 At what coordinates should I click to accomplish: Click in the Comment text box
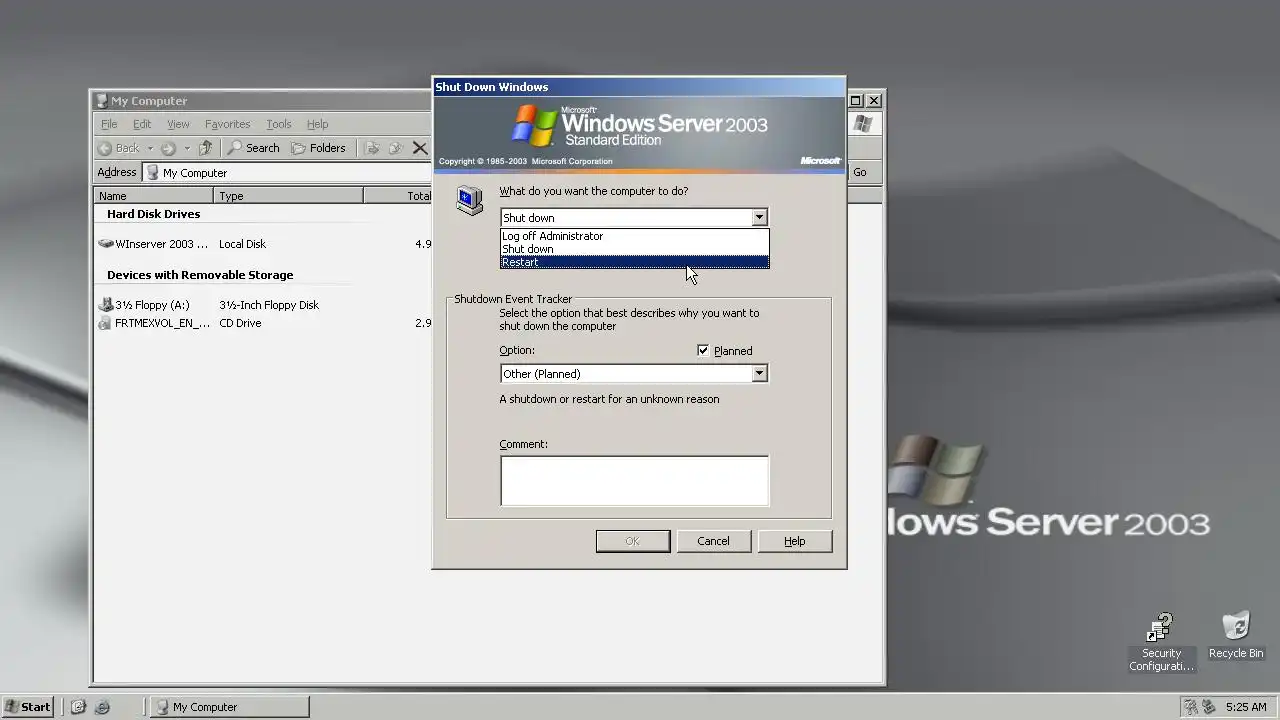tap(634, 481)
